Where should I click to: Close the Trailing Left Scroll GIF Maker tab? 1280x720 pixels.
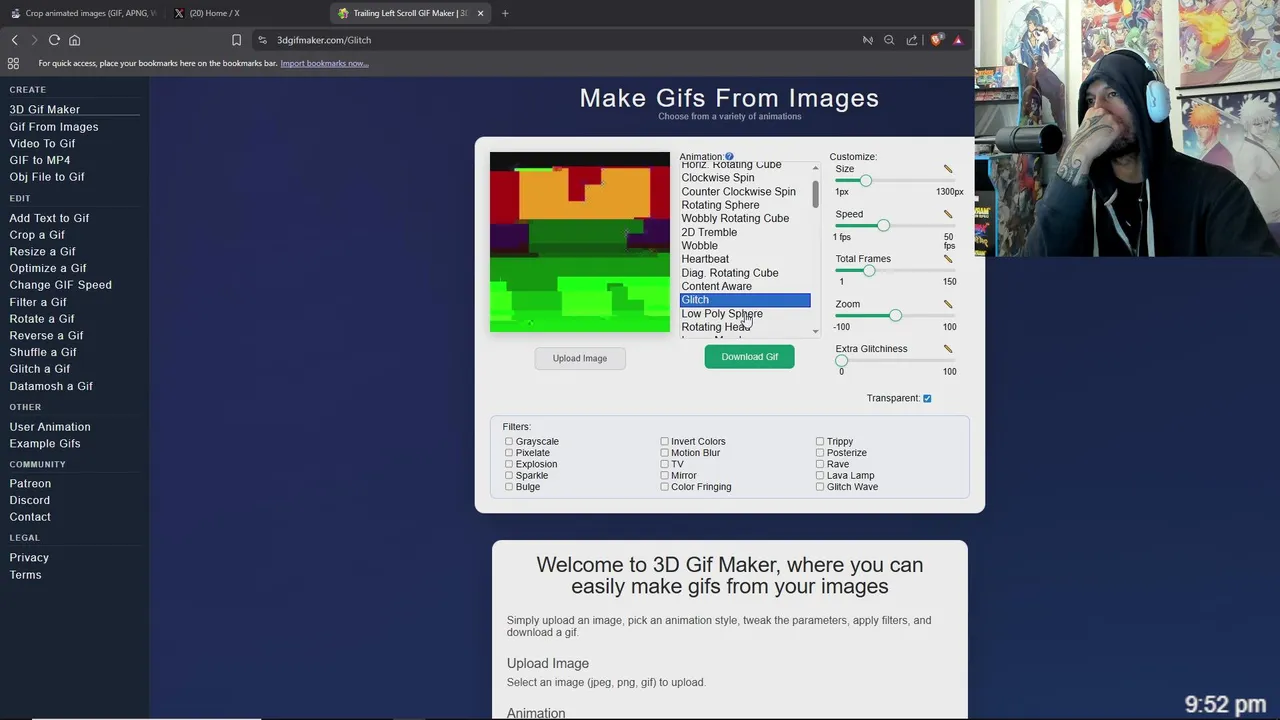click(480, 13)
